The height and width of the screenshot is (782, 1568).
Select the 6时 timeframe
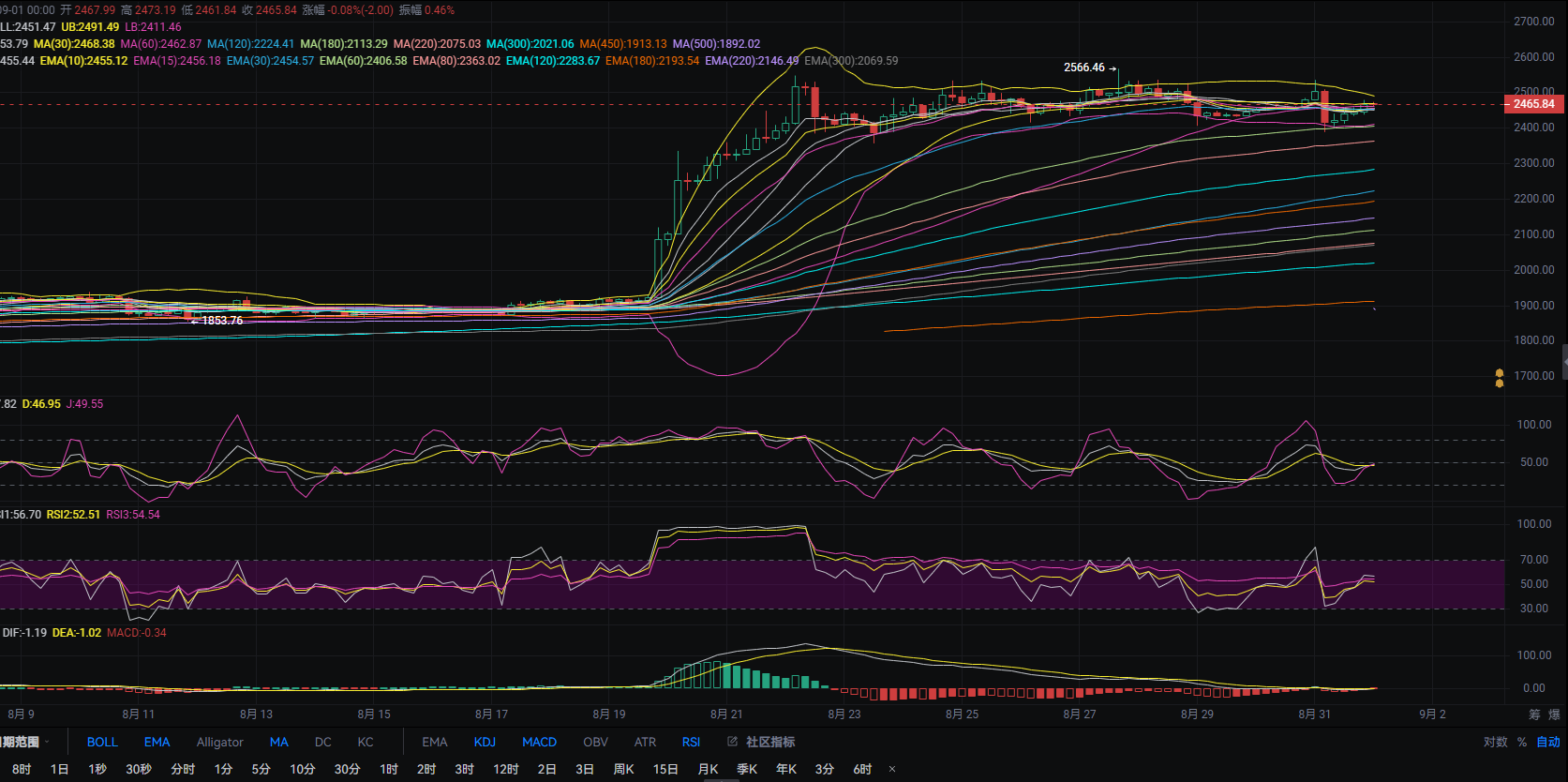point(862,769)
